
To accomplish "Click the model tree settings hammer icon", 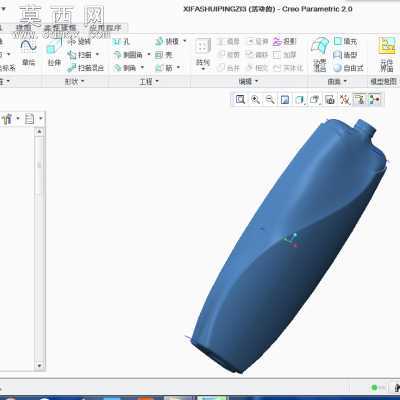I will (x=7, y=118).
